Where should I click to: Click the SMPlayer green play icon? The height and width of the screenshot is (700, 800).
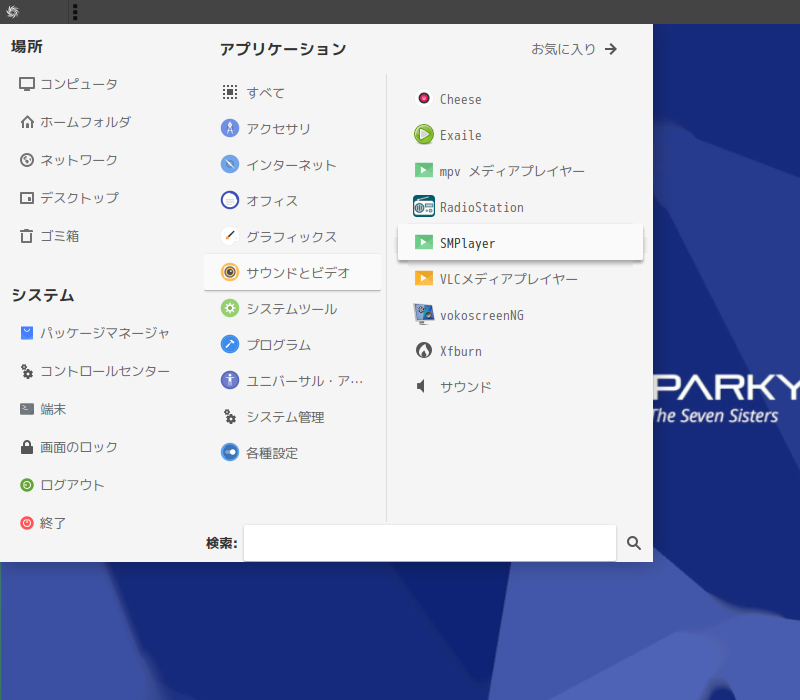(423, 243)
